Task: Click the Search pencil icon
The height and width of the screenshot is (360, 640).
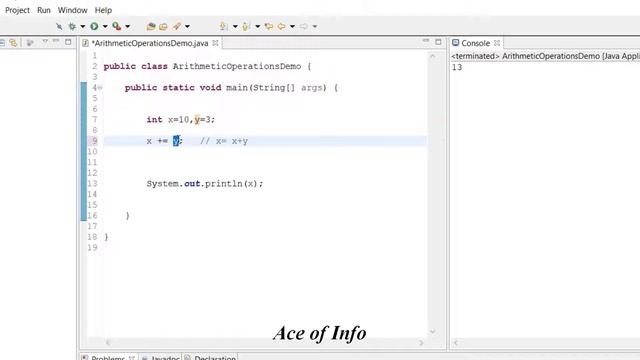Action: 177,27
